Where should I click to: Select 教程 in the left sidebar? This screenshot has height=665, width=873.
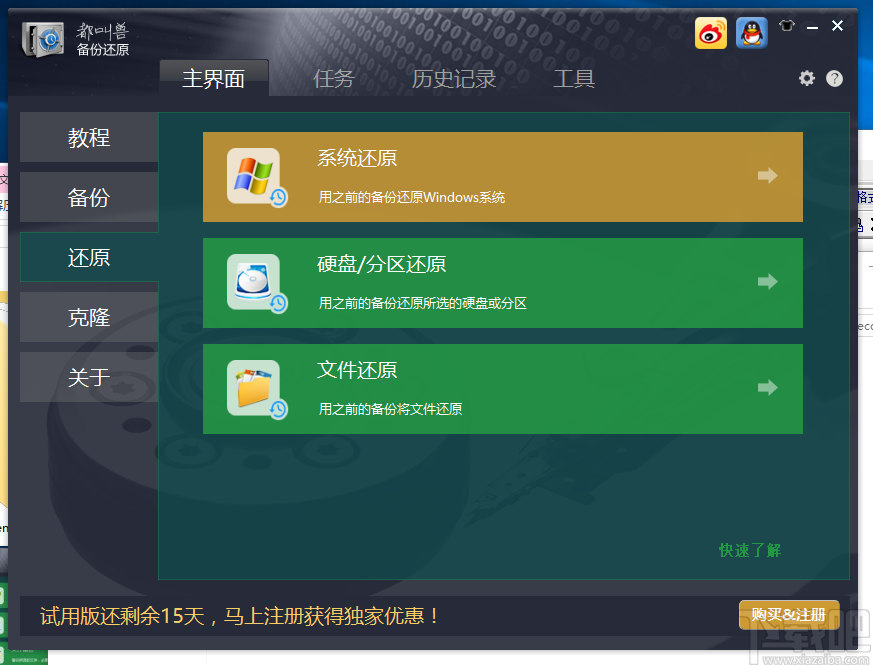click(x=88, y=137)
